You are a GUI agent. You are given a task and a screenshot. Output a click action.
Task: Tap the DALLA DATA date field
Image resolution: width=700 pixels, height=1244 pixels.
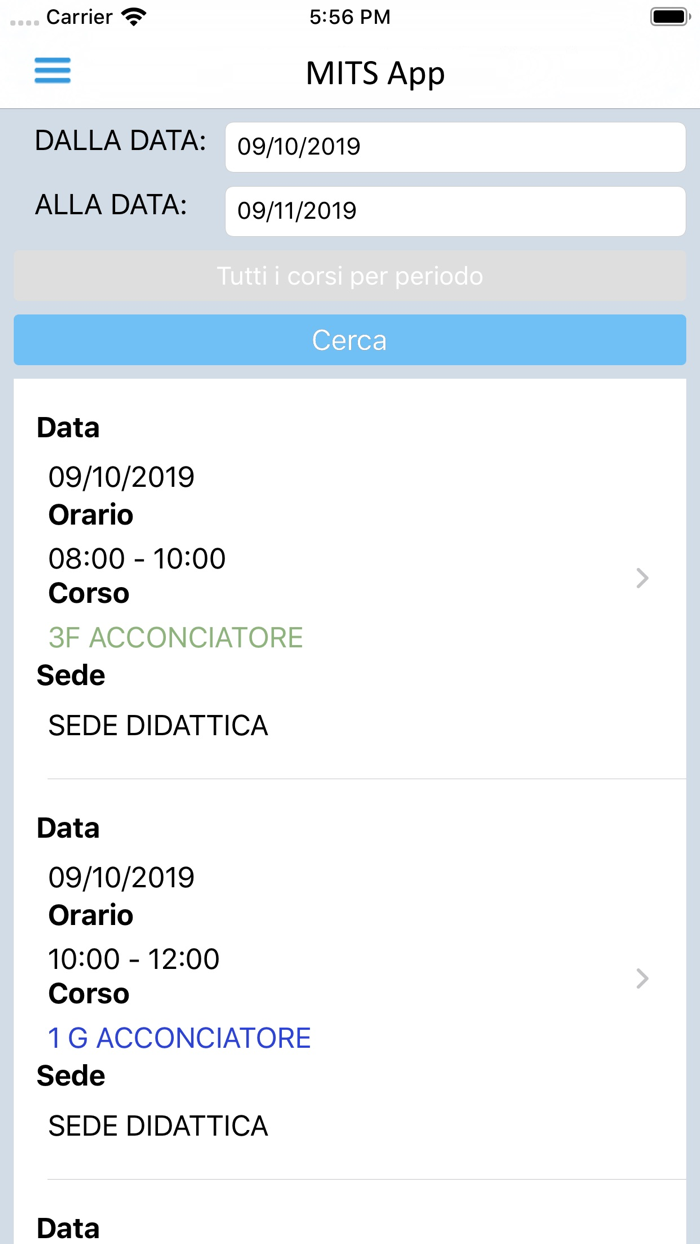(x=455, y=146)
